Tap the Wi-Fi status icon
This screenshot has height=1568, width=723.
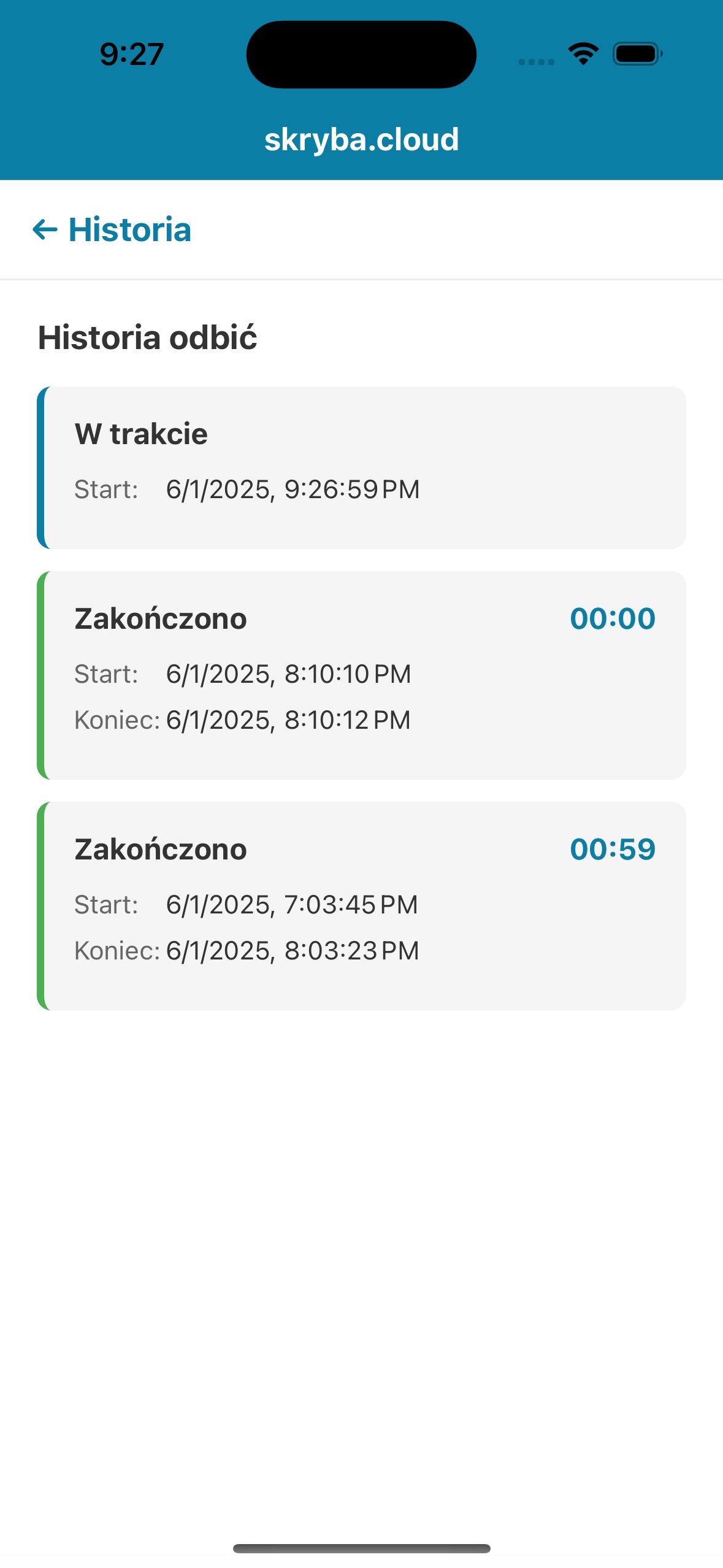(x=583, y=54)
